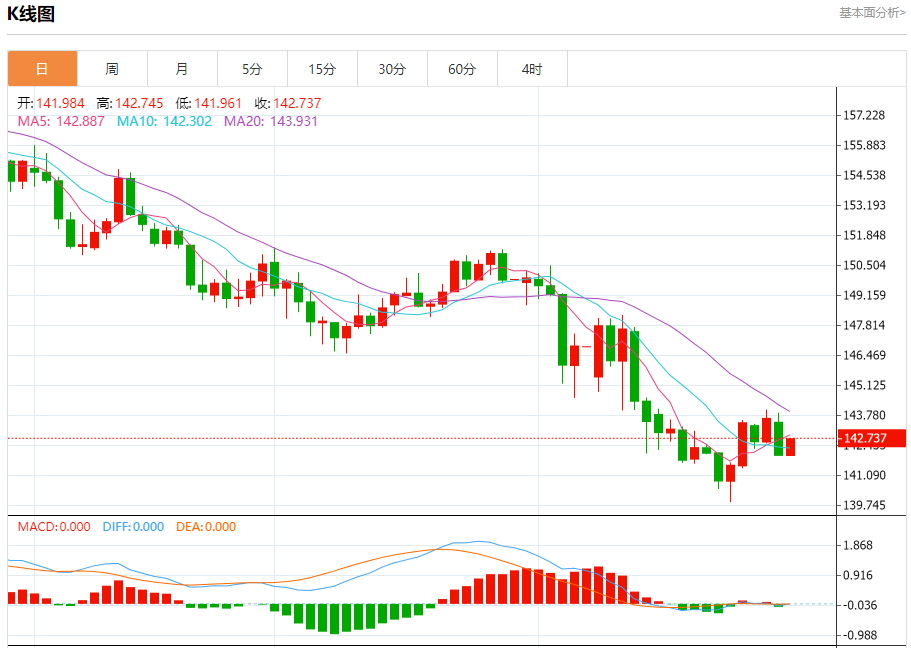The image size is (911, 648).
Task: Open the 60分 interval tab
Action: point(462,69)
